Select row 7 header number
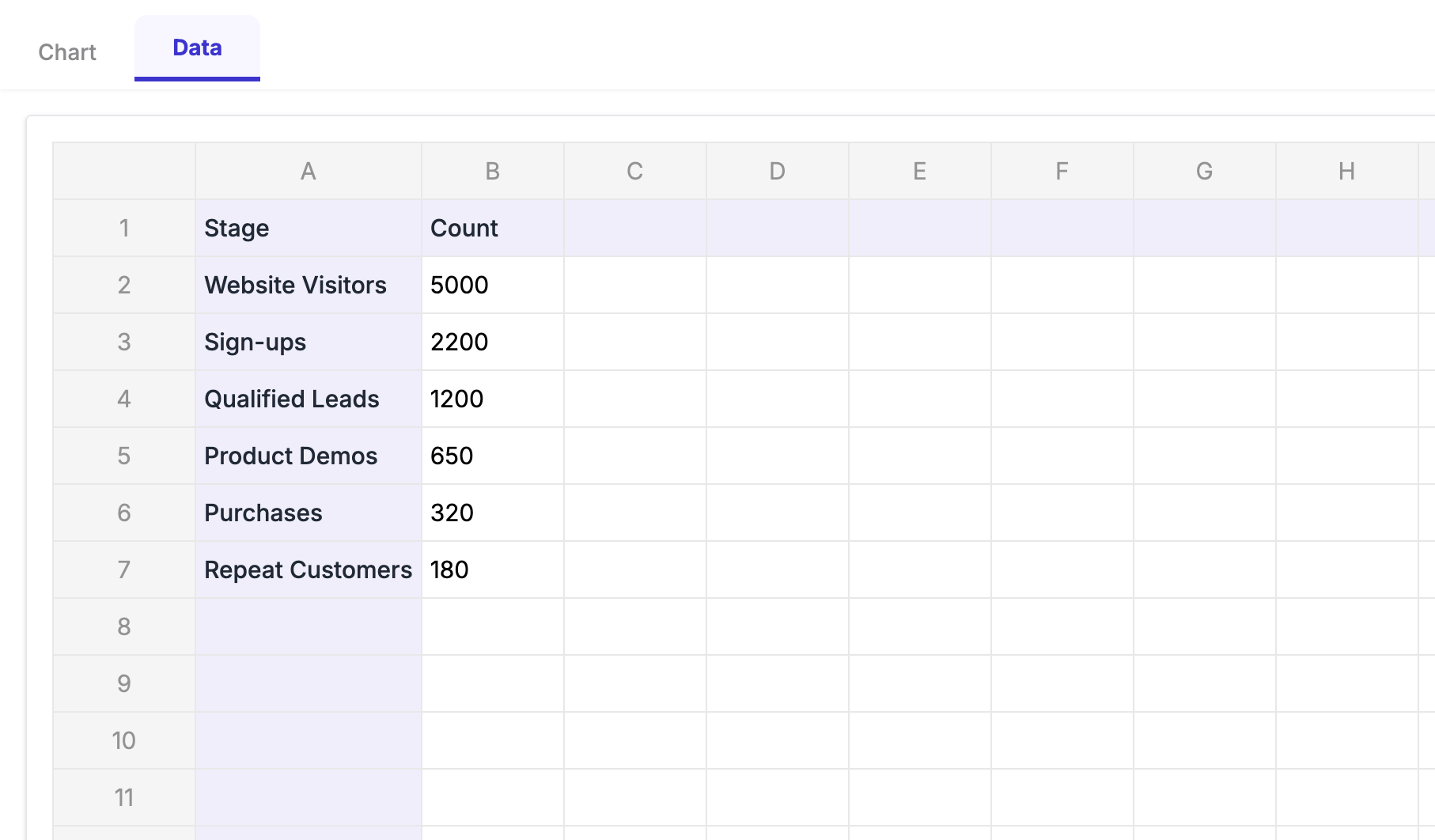 pos(124,569)
